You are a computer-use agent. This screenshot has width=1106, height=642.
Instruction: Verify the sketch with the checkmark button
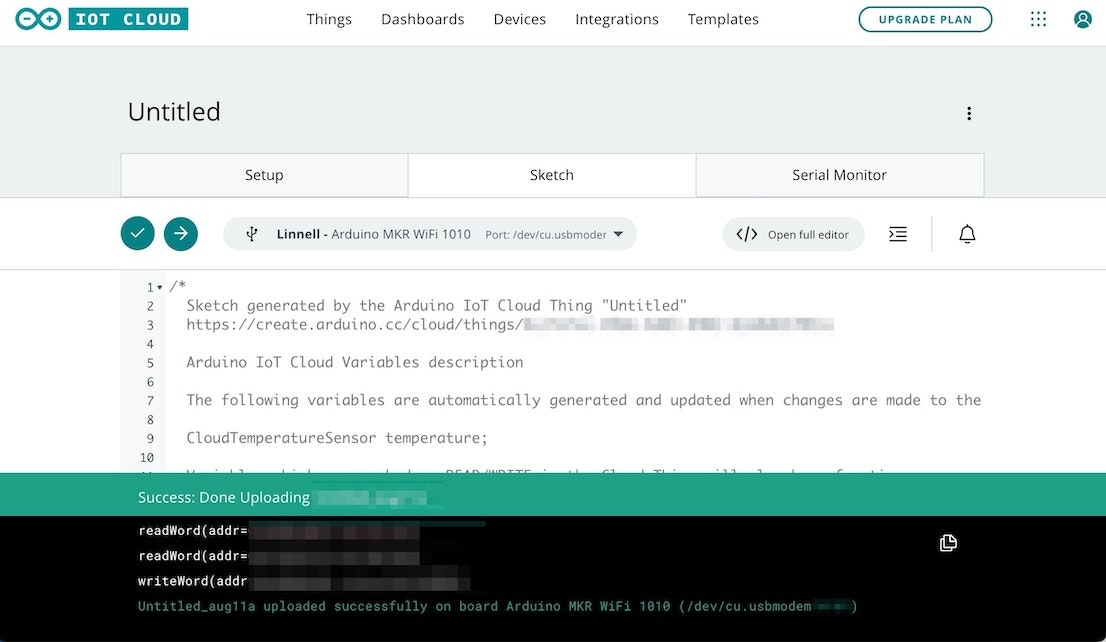[138, 234]
